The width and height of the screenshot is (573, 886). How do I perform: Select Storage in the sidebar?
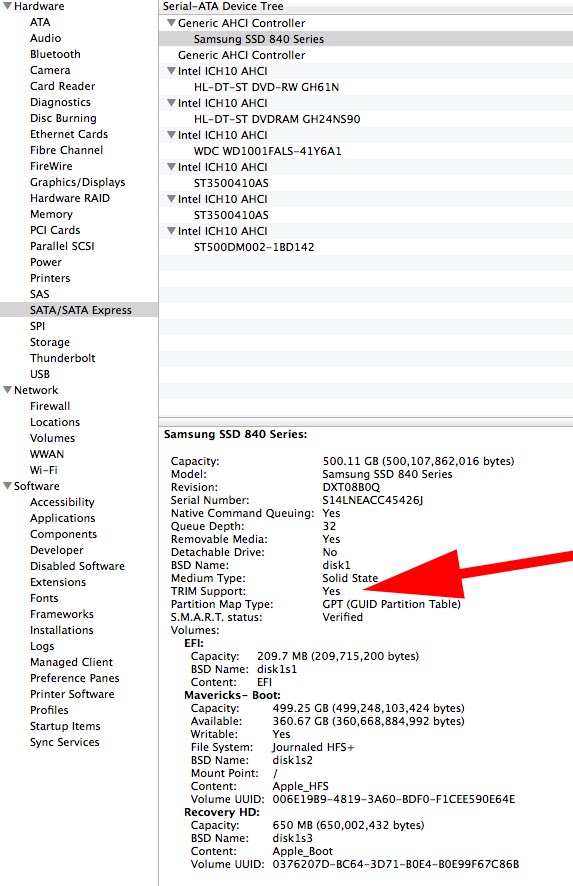[50, 342]
